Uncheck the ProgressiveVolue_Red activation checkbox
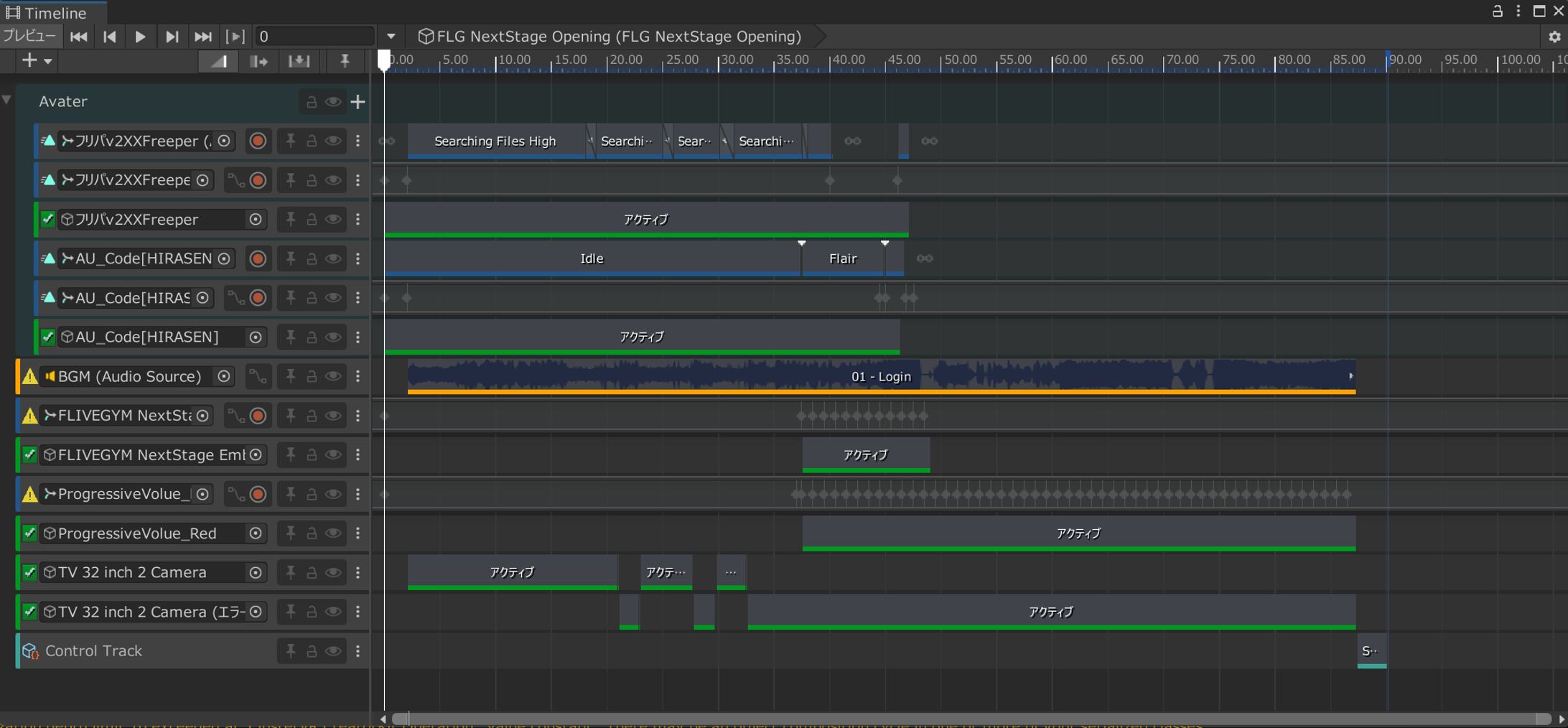 [29, 533]
